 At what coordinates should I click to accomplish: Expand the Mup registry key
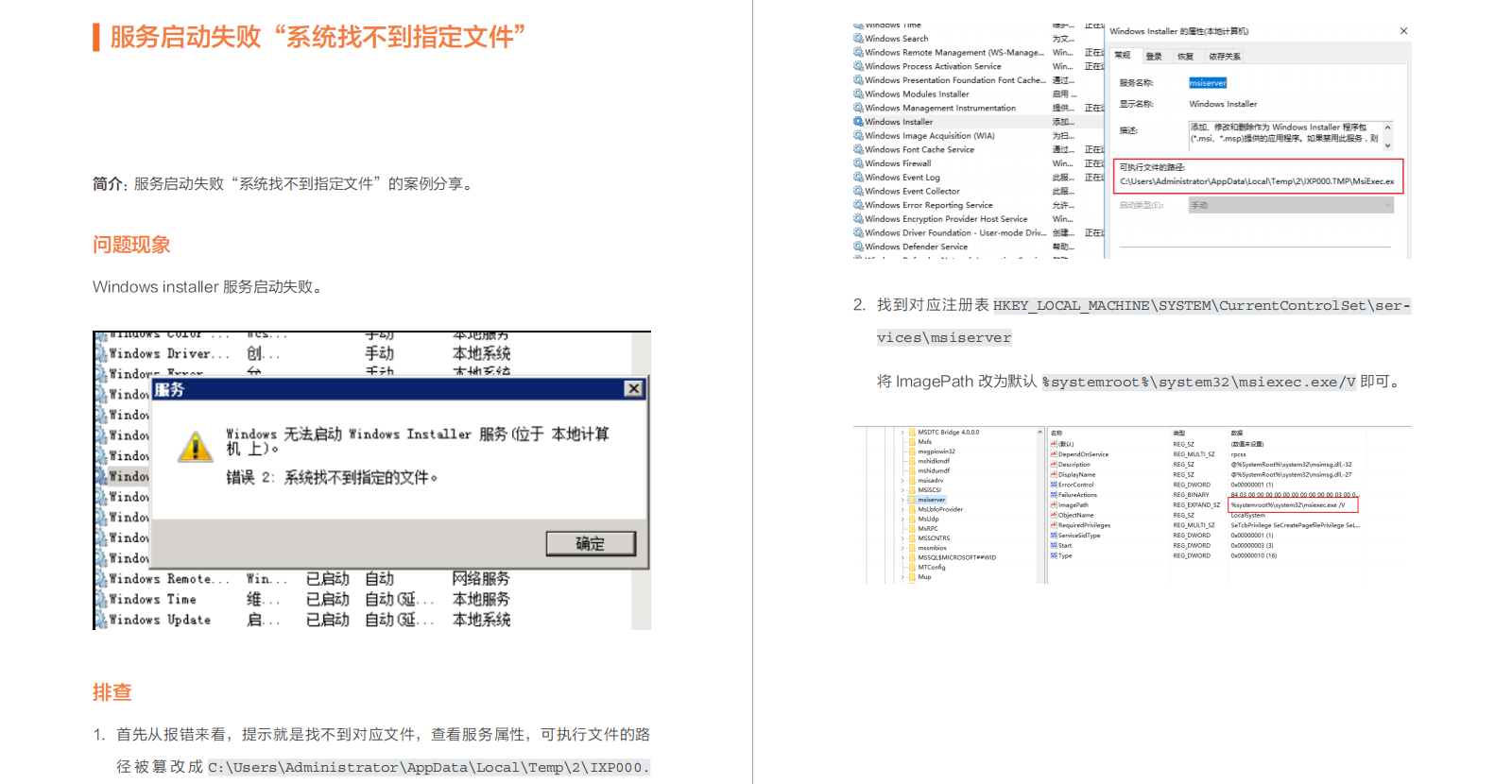coord(902,576)
